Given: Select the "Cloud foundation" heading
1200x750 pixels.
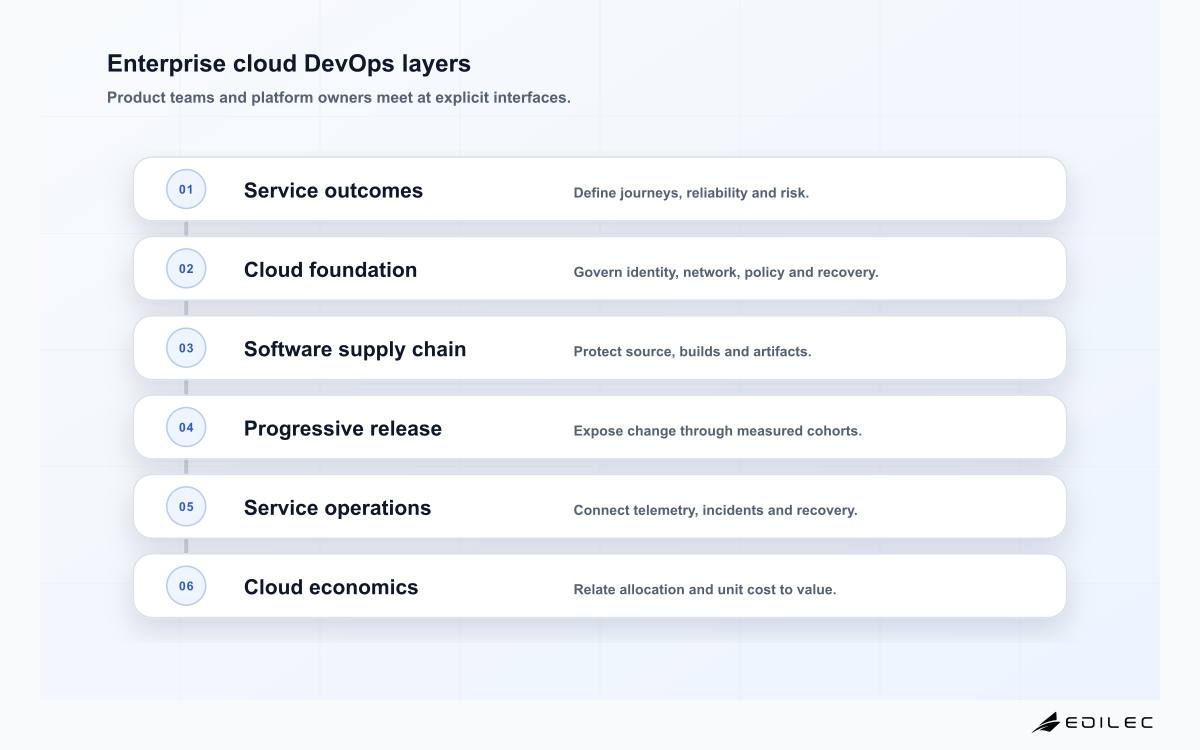Looking at the screenshot, I should click(330, 270).
